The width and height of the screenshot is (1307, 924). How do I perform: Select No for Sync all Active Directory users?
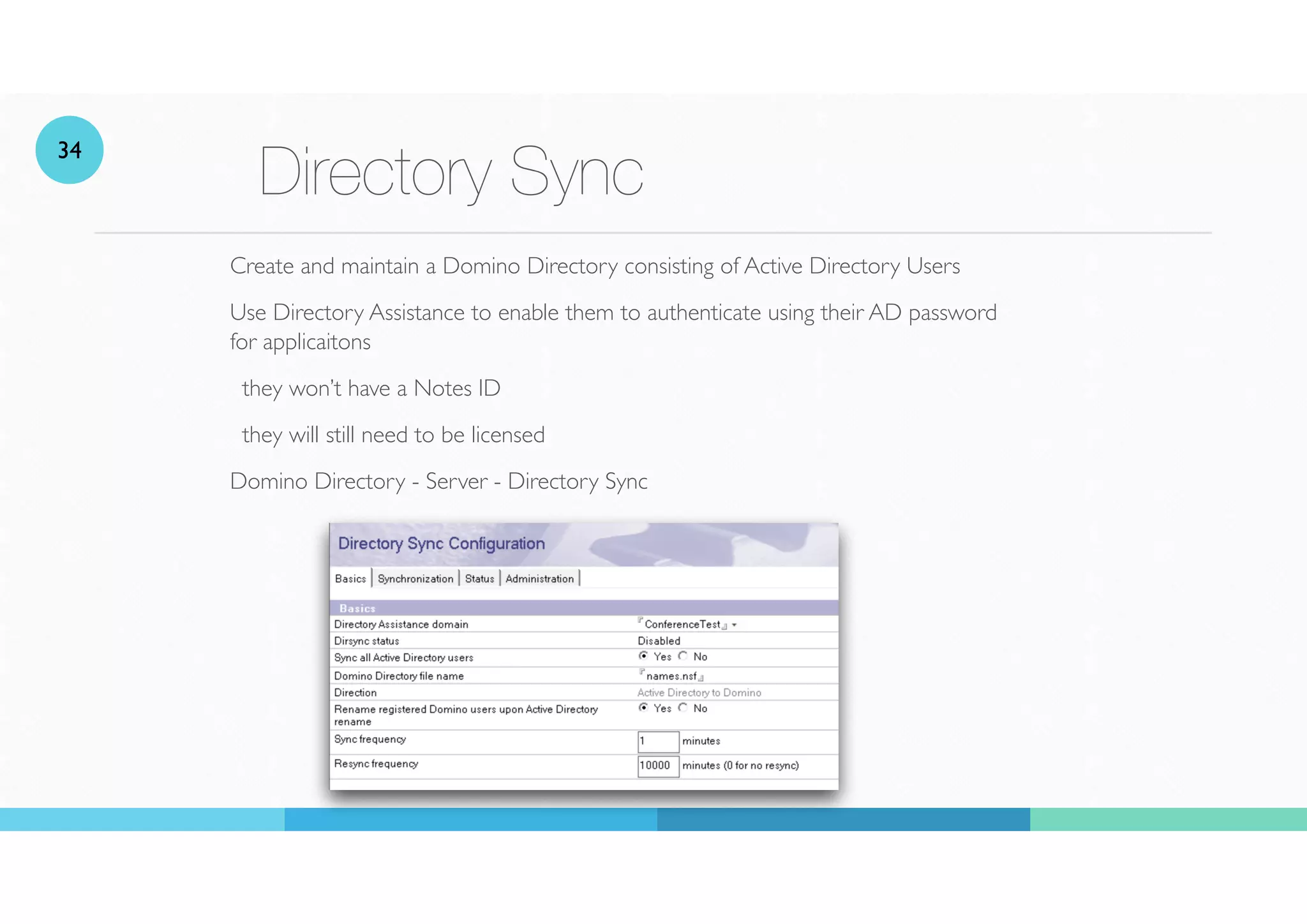click(x=683, y=656)
